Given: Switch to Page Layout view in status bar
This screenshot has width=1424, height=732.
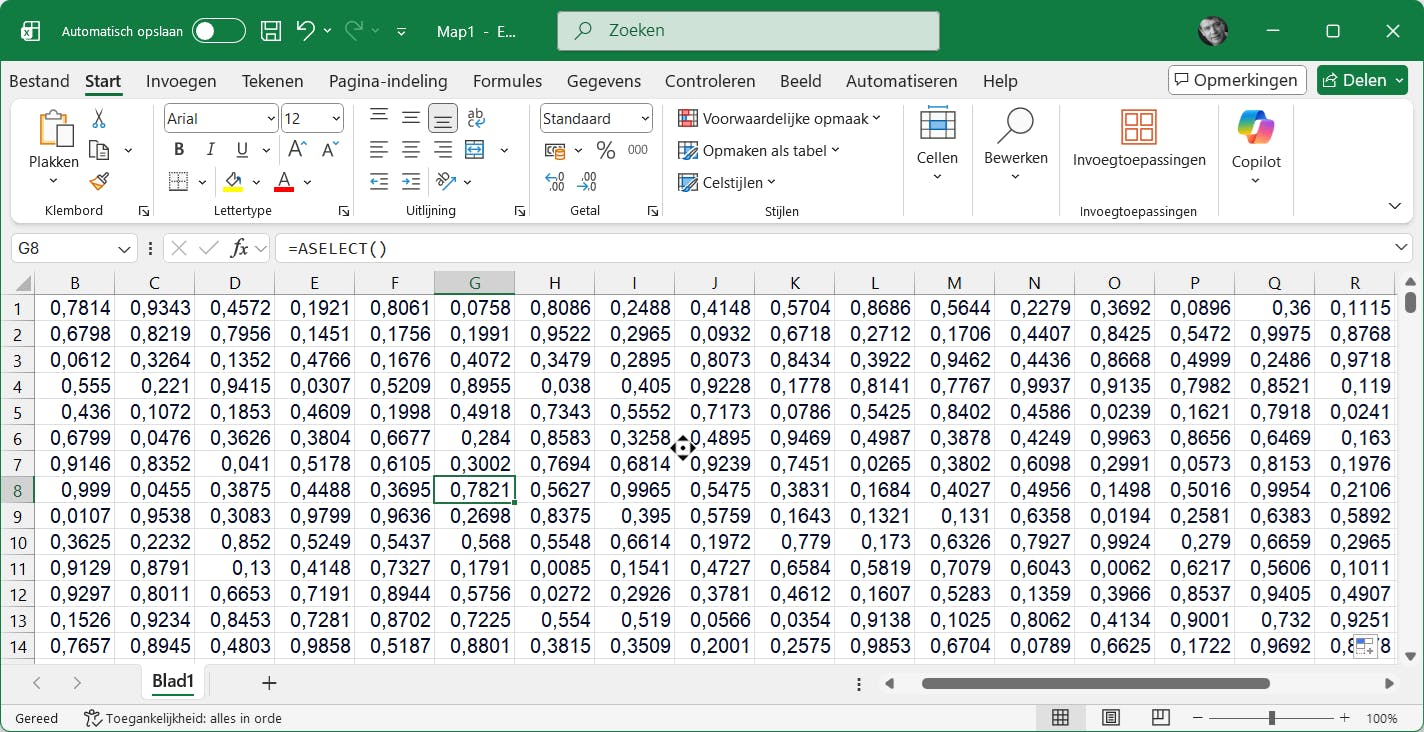Looking at the screenshot, I should (1110, 718).
